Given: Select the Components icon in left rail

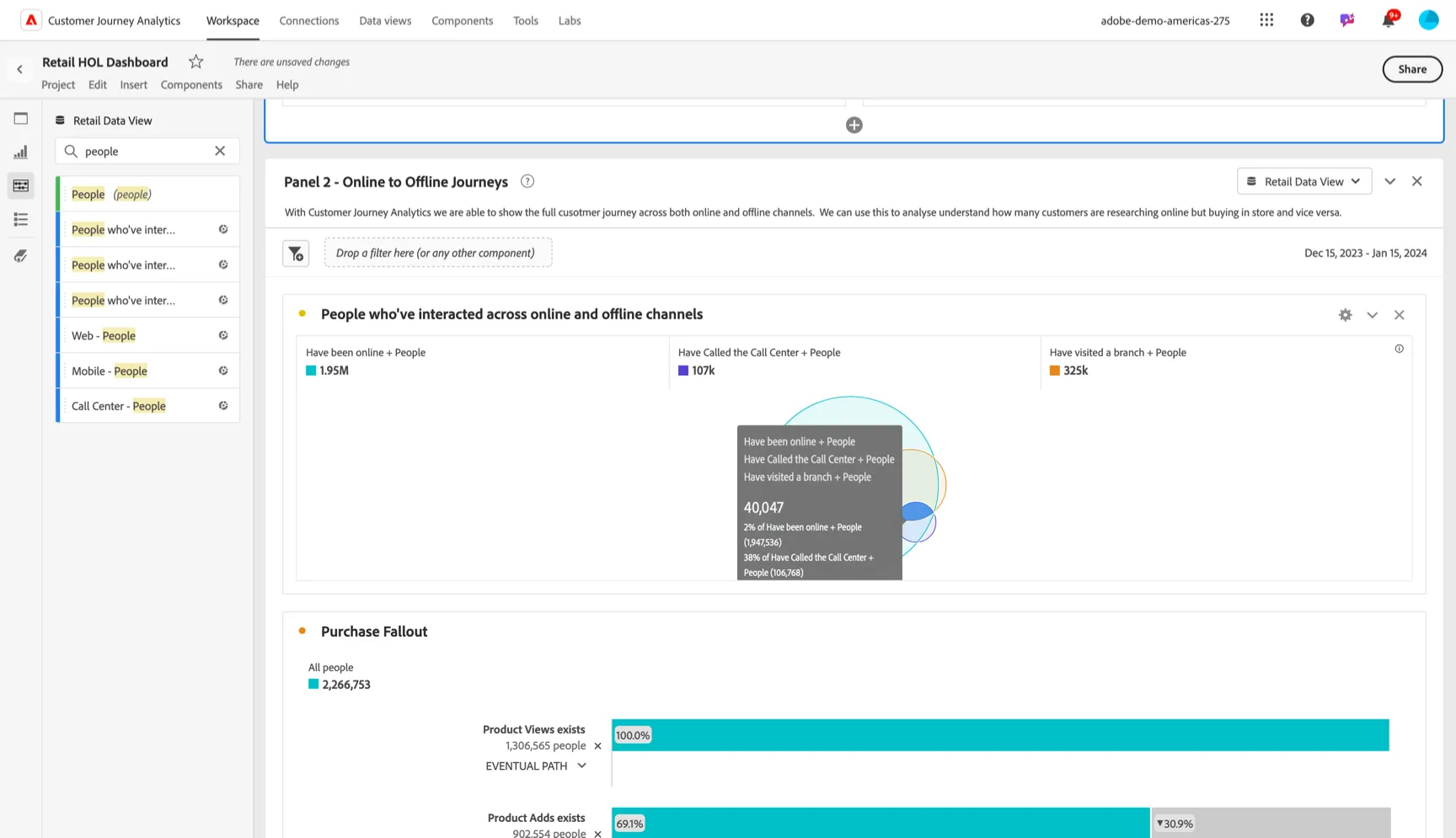Looking at the screenshot, I should click(21, 186).
